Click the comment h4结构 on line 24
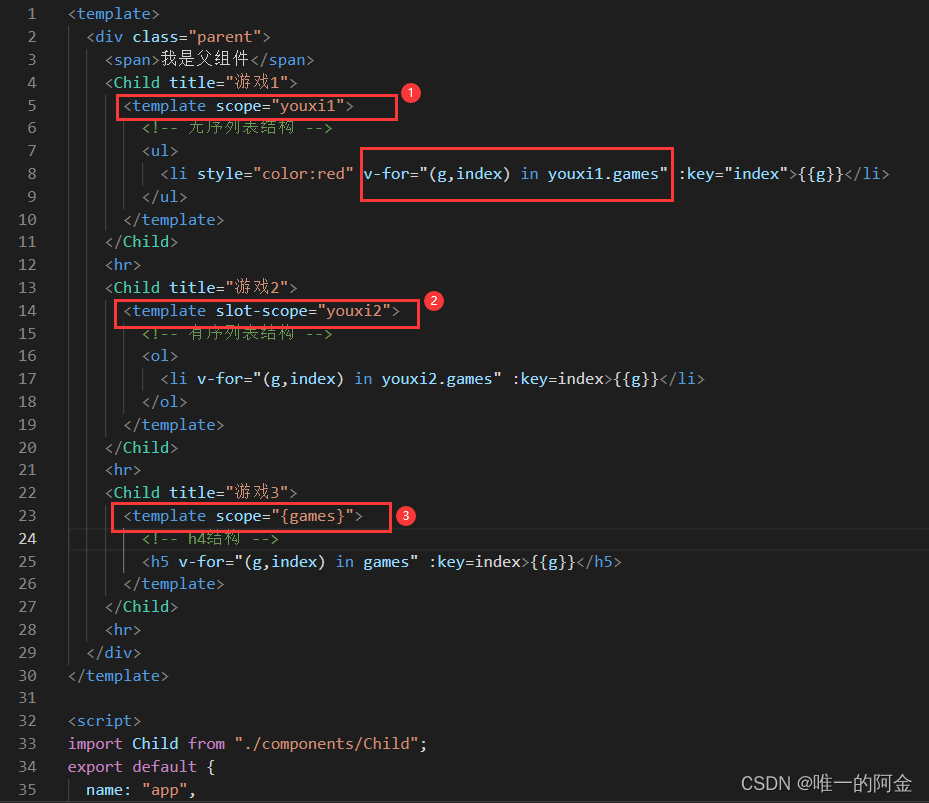The height and width of the screenshot is (803, 929). pyautogui.click(x=210, y=539)
